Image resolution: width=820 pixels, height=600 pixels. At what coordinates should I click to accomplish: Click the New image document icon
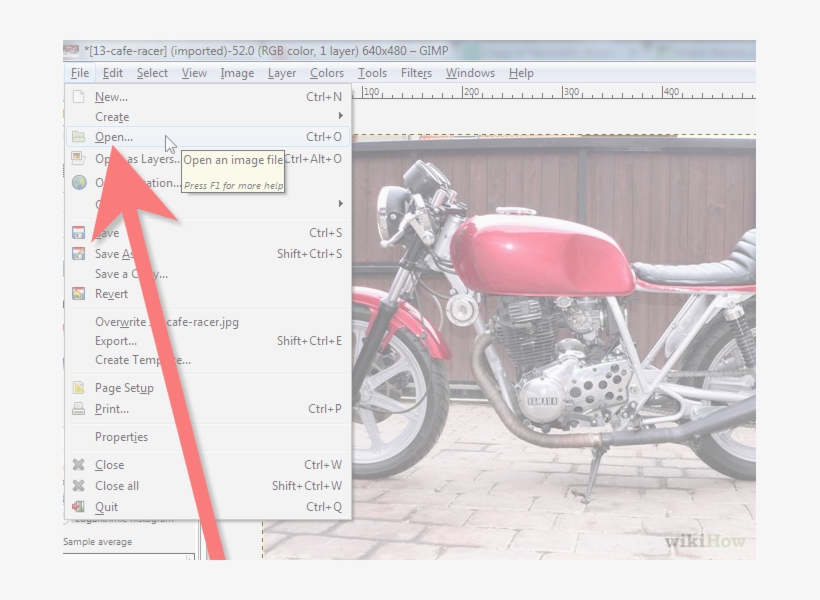[79, 97]
